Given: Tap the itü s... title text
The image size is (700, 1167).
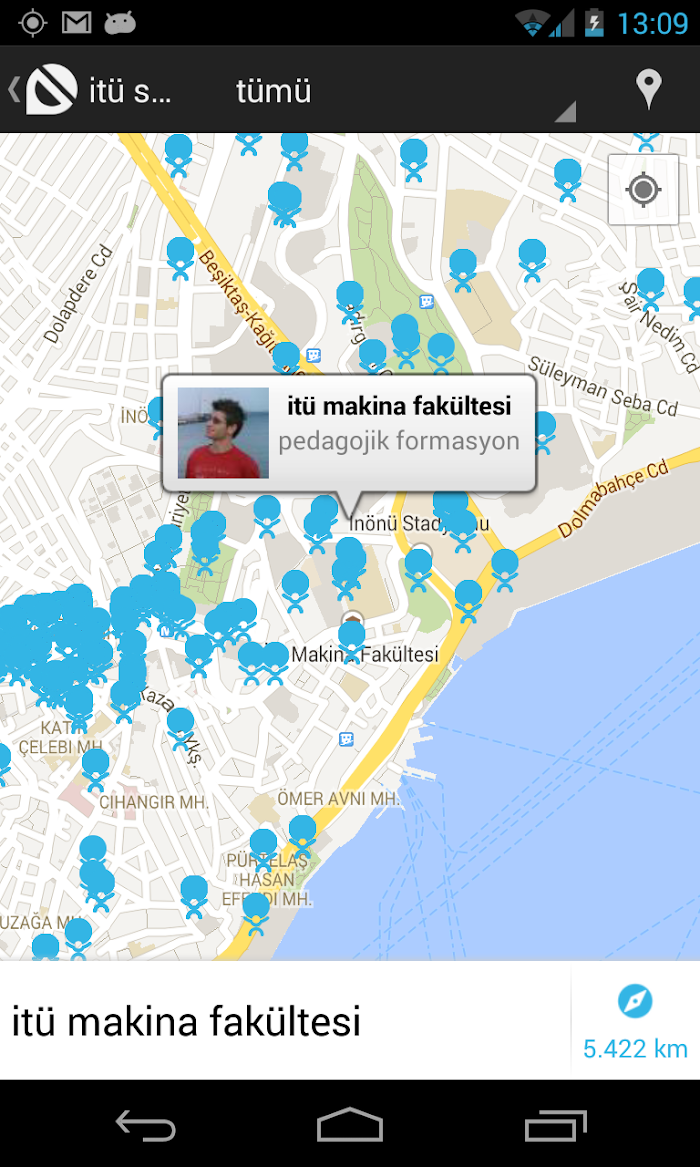Looking at the screenshot, I should (130, 92).
